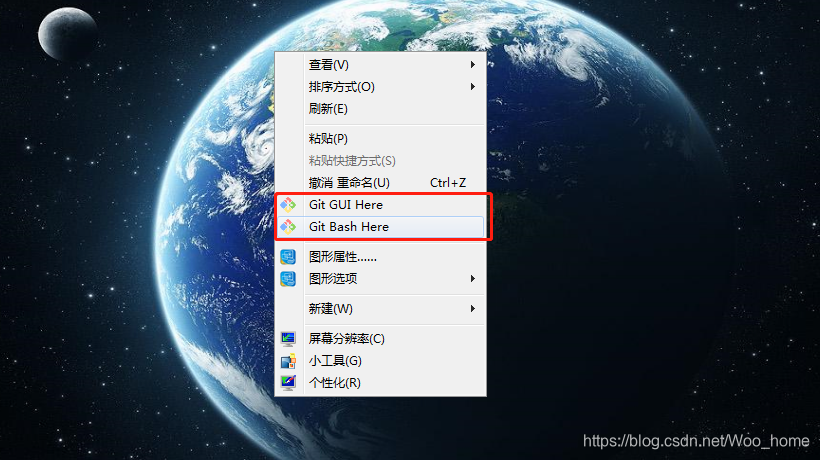Viewport: 820px width, 460px height.
Task: Select 图形选项 menu entry
Action: (x=380, y=279)
